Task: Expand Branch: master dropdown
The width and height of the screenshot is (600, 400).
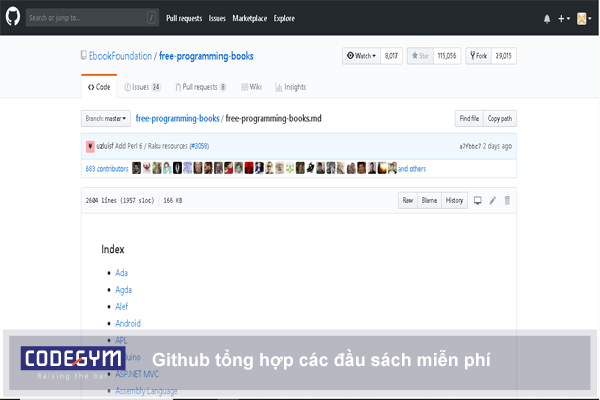Action: click(106, 118)
